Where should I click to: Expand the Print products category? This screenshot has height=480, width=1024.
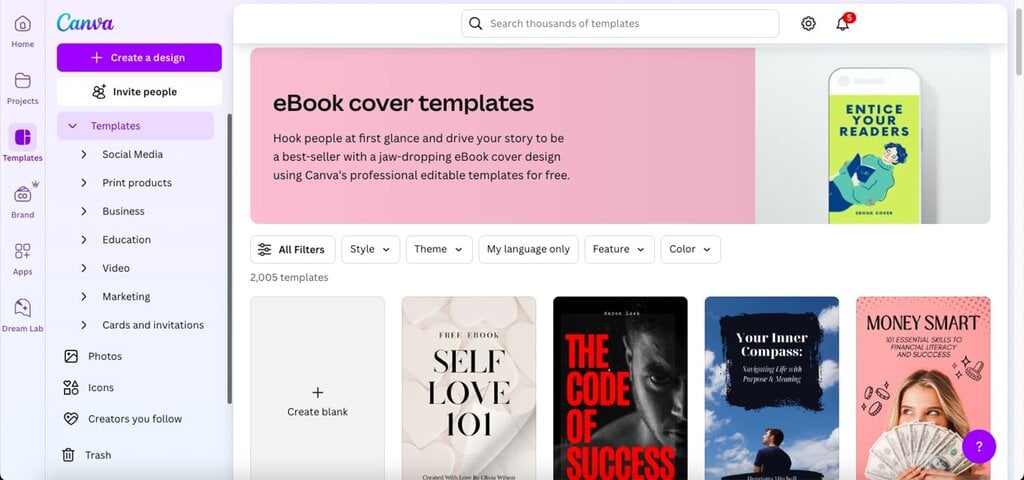[84, 183]
